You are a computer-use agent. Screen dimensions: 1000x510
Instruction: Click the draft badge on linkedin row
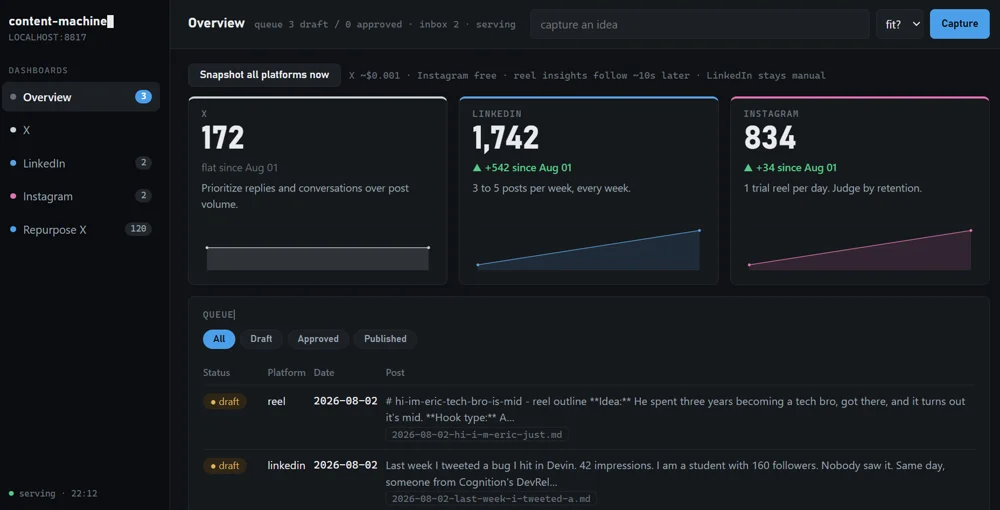click(x=224, y=466)
